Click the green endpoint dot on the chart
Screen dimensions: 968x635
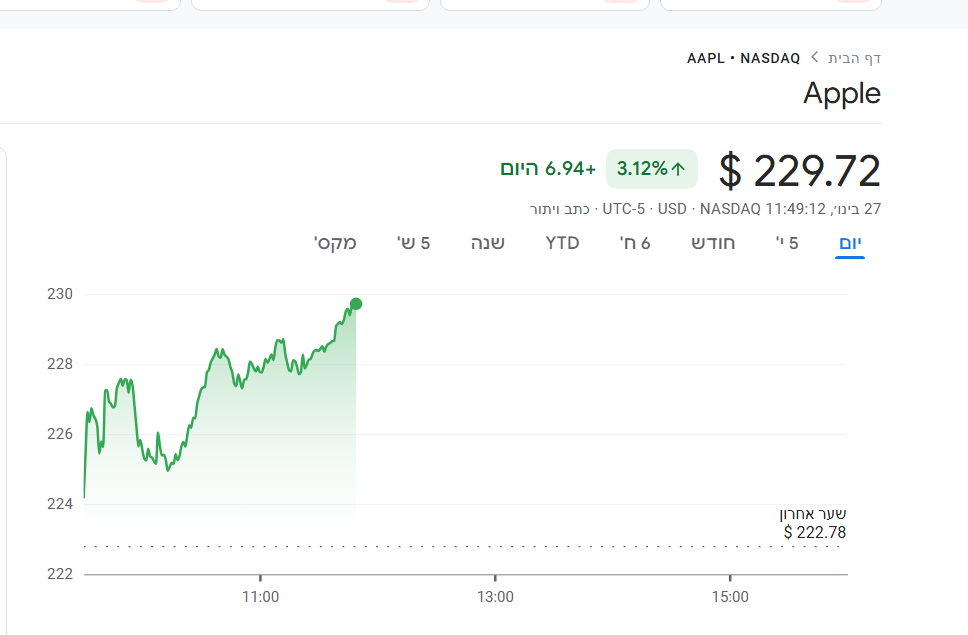(356, 304)
